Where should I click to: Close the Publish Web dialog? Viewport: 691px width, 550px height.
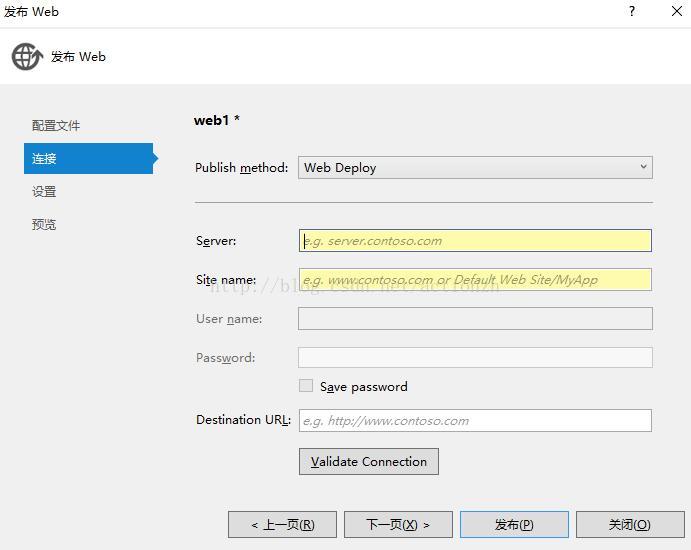(676, 12)
